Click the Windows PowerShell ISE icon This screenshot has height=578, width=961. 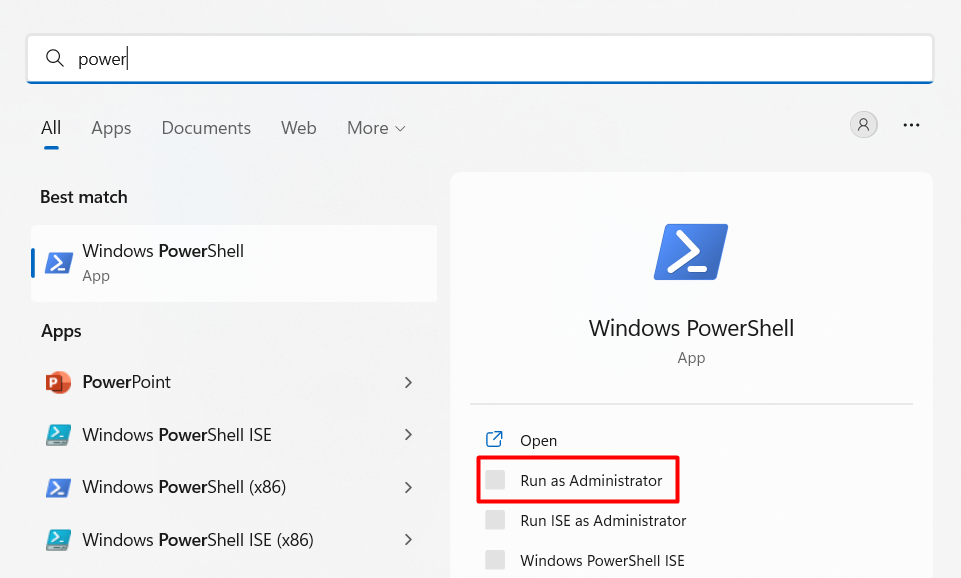tap(59, 435)
